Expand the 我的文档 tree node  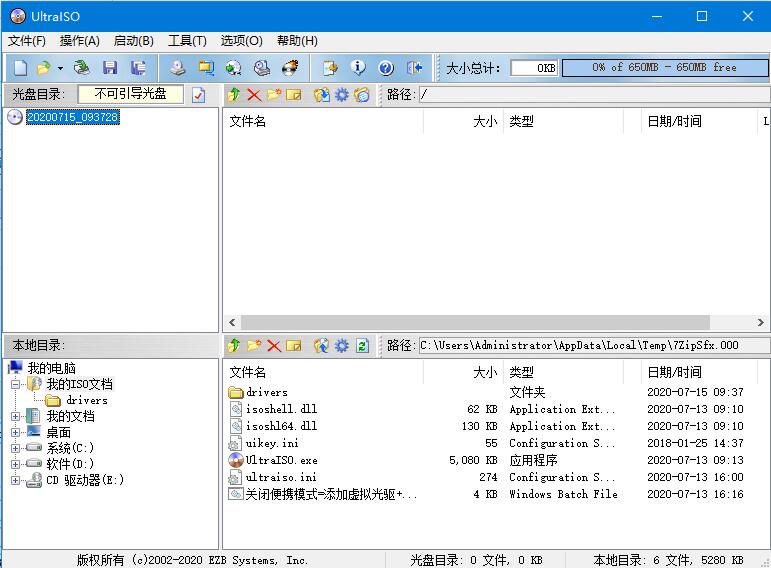click(x=16, y=417)
